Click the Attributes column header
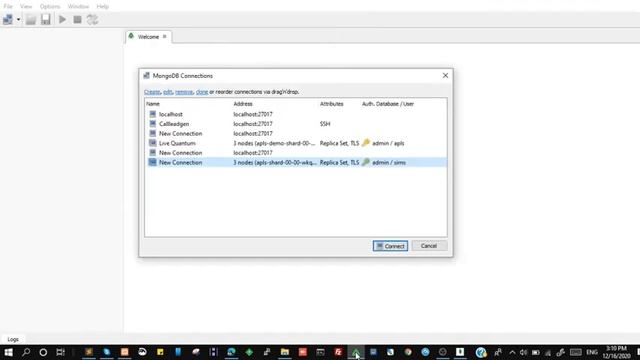This screenshot has height=360, width=640. pyautogui.click(x=331, y=104)
